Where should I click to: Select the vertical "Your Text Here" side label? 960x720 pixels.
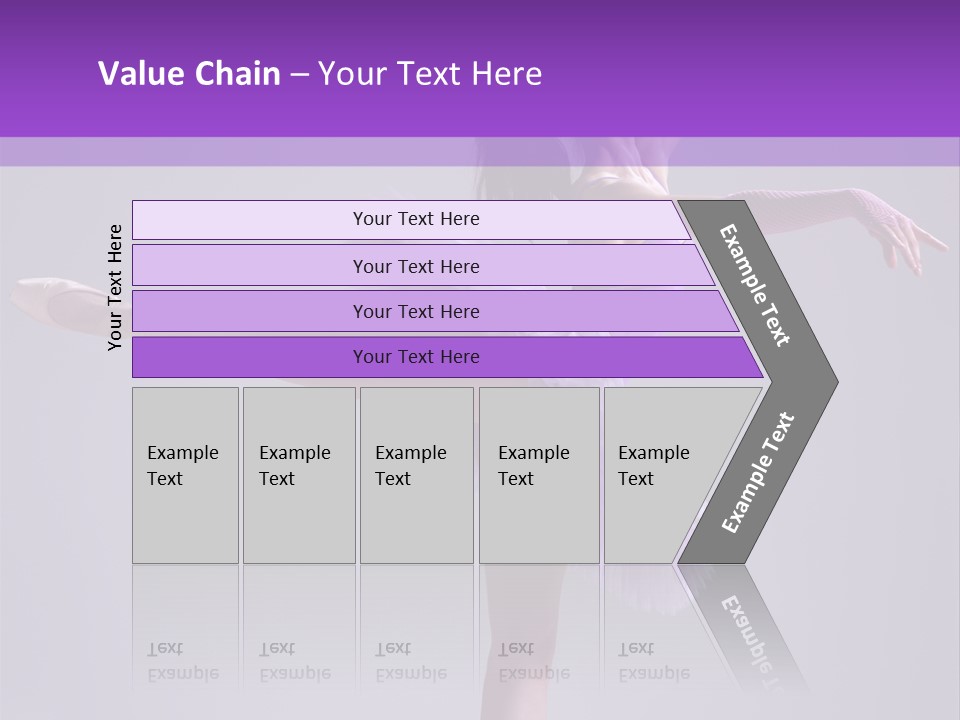pos(115,287)
